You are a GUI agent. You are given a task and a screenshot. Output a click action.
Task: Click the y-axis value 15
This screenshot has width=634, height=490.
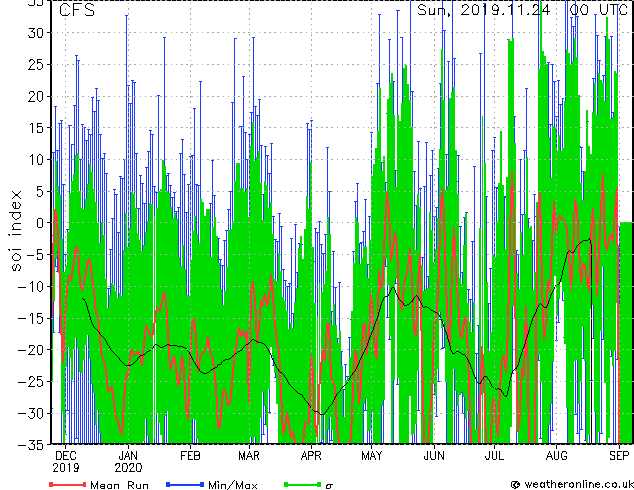(36, 128)
